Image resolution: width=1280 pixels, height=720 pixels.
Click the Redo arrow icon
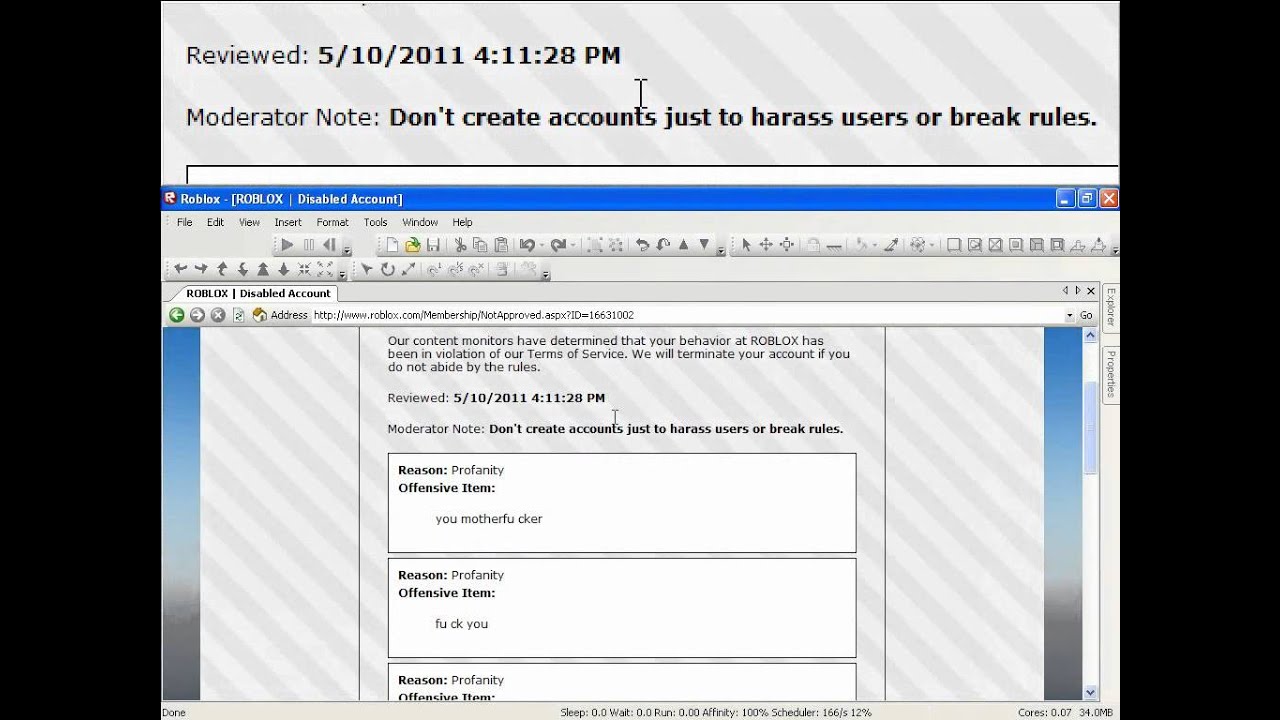click(558, 245)
